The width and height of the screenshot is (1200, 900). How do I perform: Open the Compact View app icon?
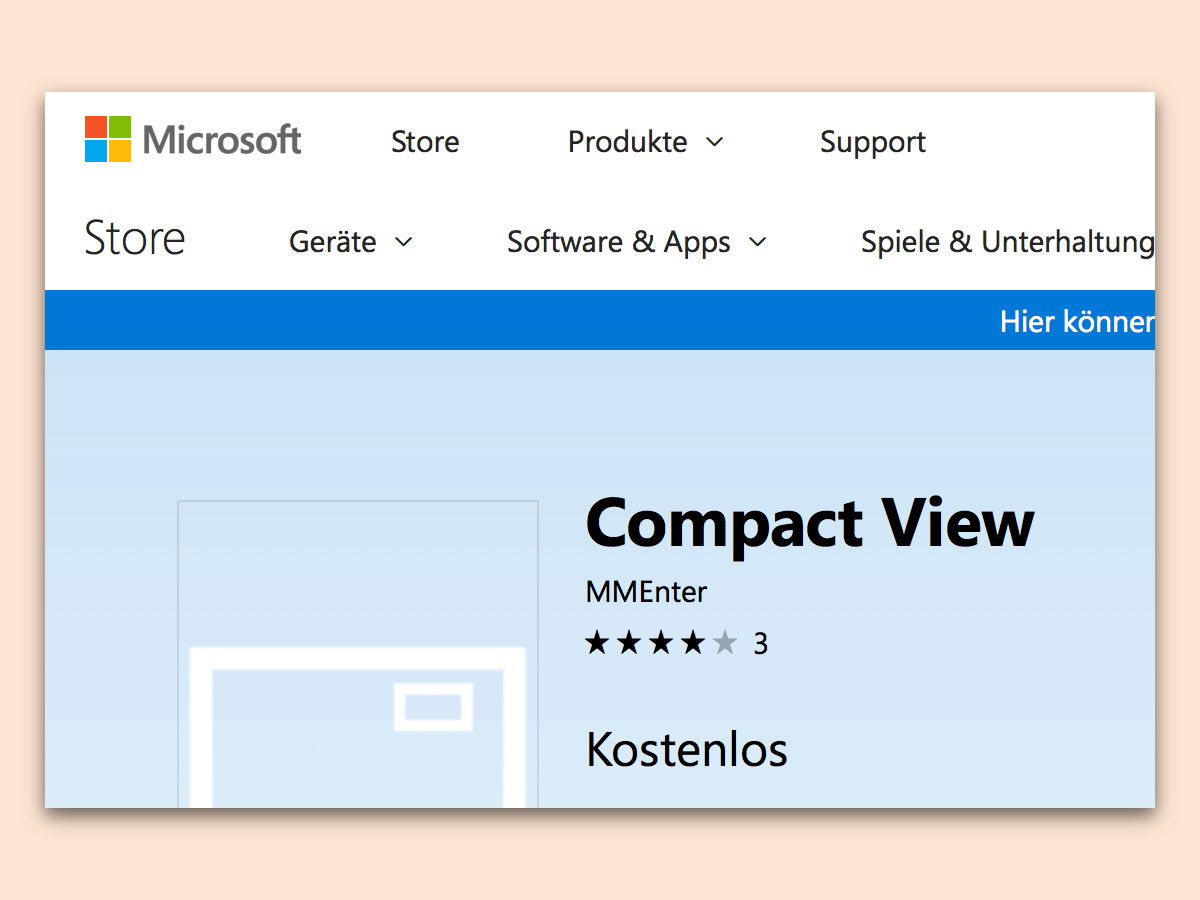coord(358,654)
